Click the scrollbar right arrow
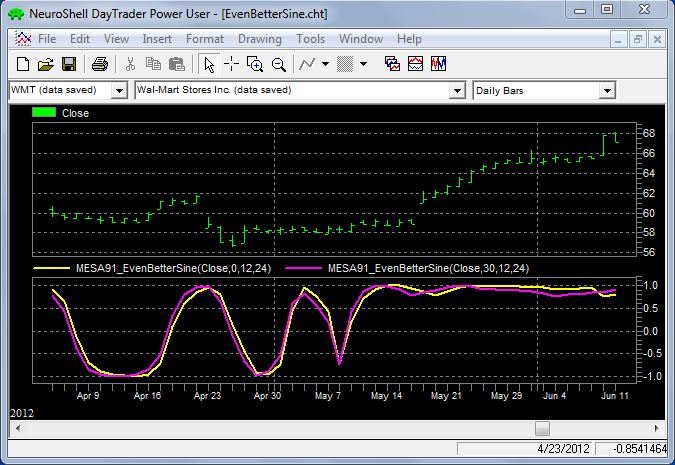 click(656, 428)
